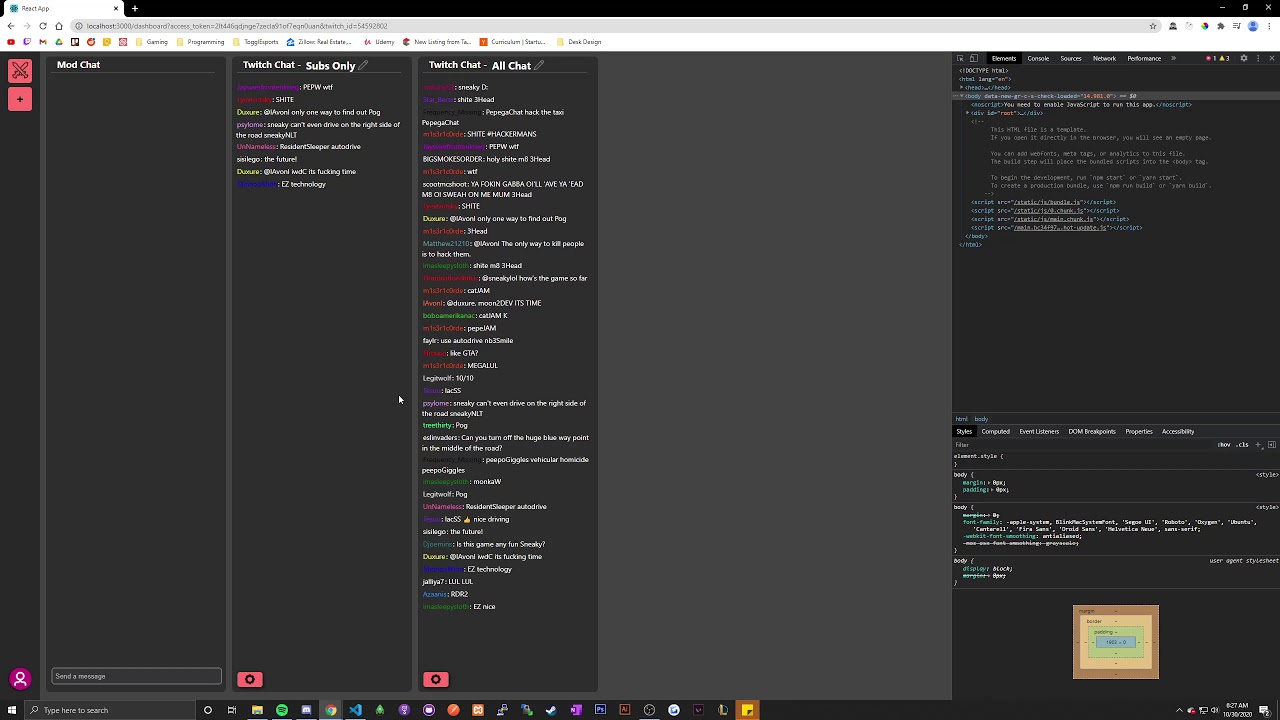Open the Programming bookmarks folder
The height and width of the screenshot is (720, 1280).
point(199,42)
